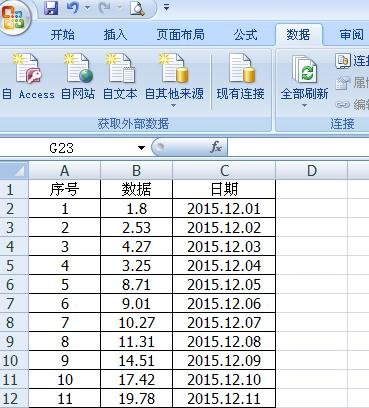Click the 序号 header cell
Screen dimensions: 369x408
64,189
